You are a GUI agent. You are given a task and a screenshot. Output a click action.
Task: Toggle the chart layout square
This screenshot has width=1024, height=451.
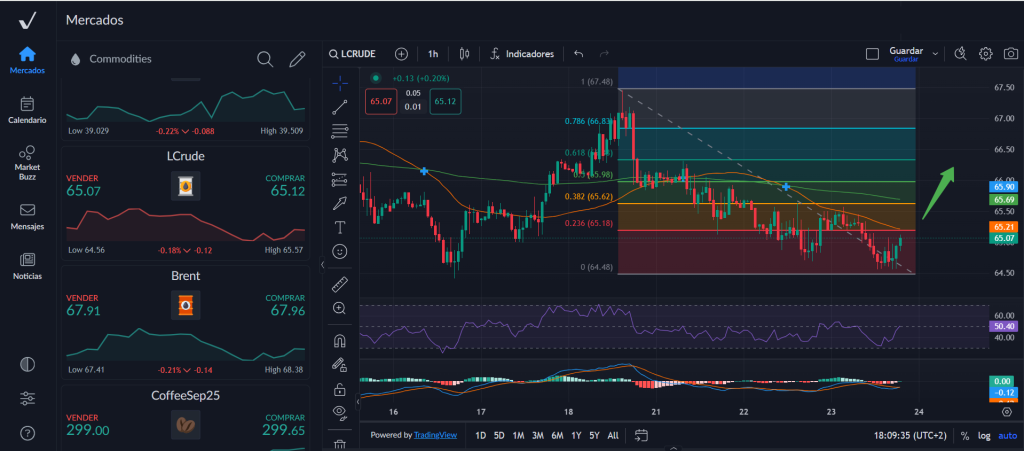pos(872,54)
